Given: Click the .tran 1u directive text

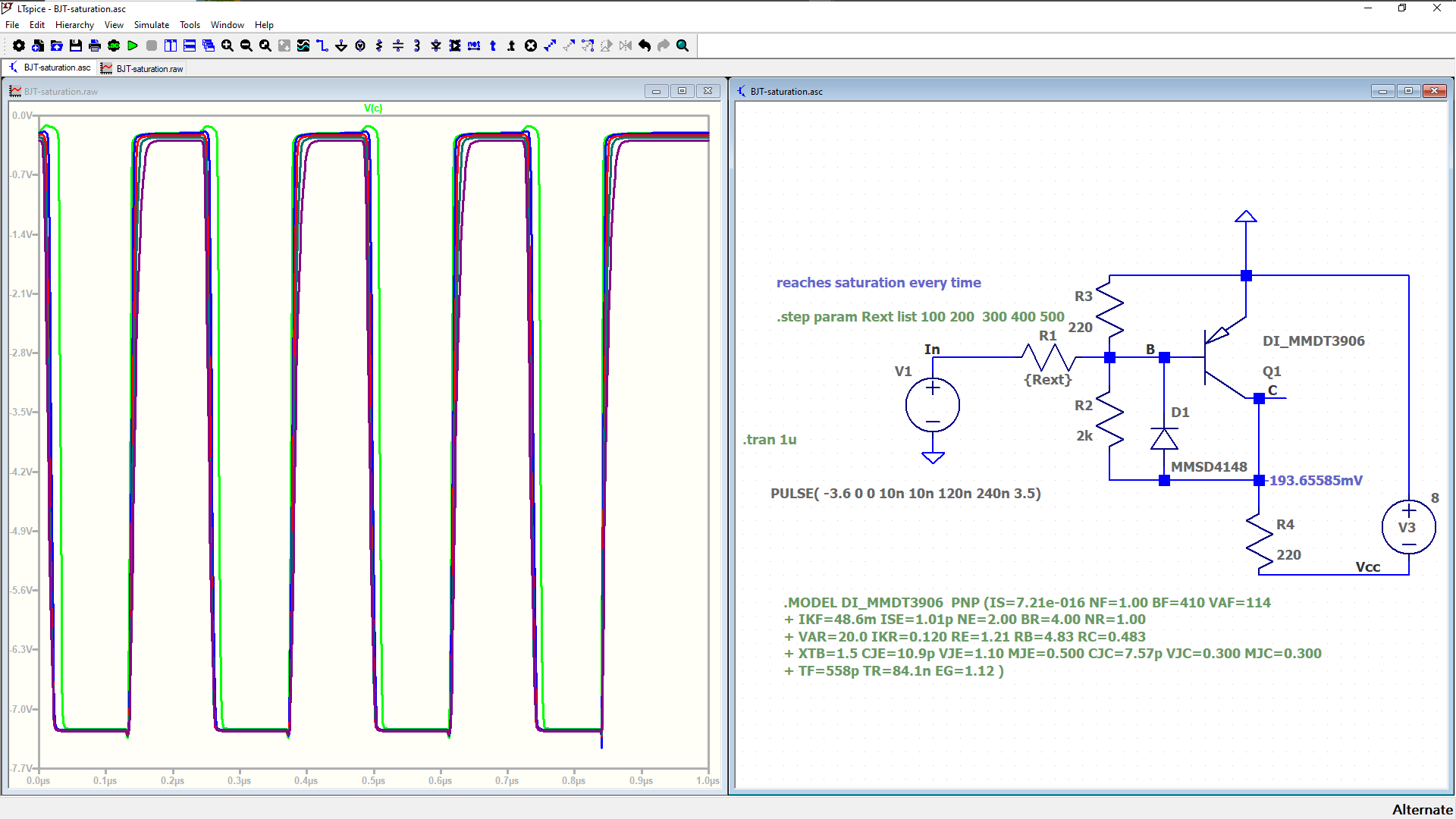Looking at the screenshot, I should [x=770, y=440].
